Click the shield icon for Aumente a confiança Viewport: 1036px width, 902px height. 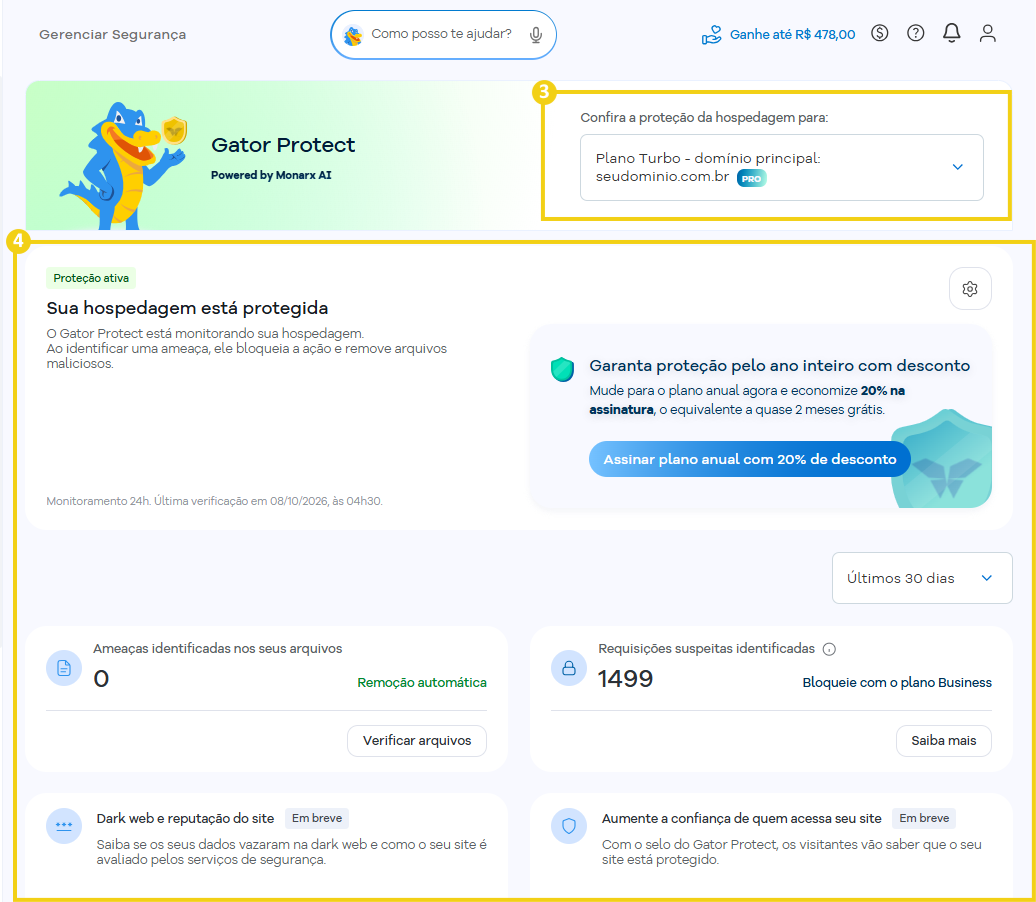569,826
